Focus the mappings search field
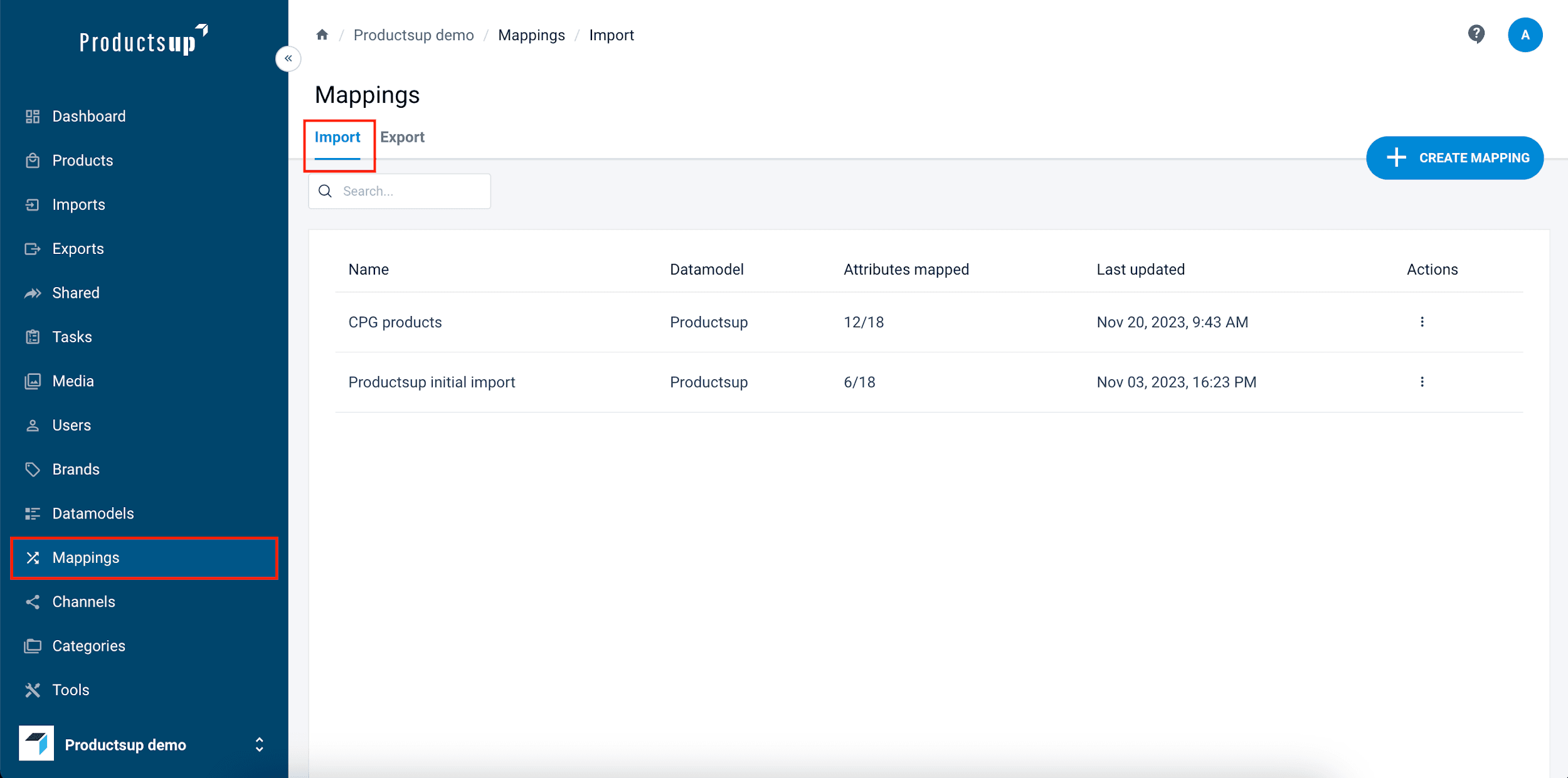Screen dimensions: 1568x778 (408, 191)
